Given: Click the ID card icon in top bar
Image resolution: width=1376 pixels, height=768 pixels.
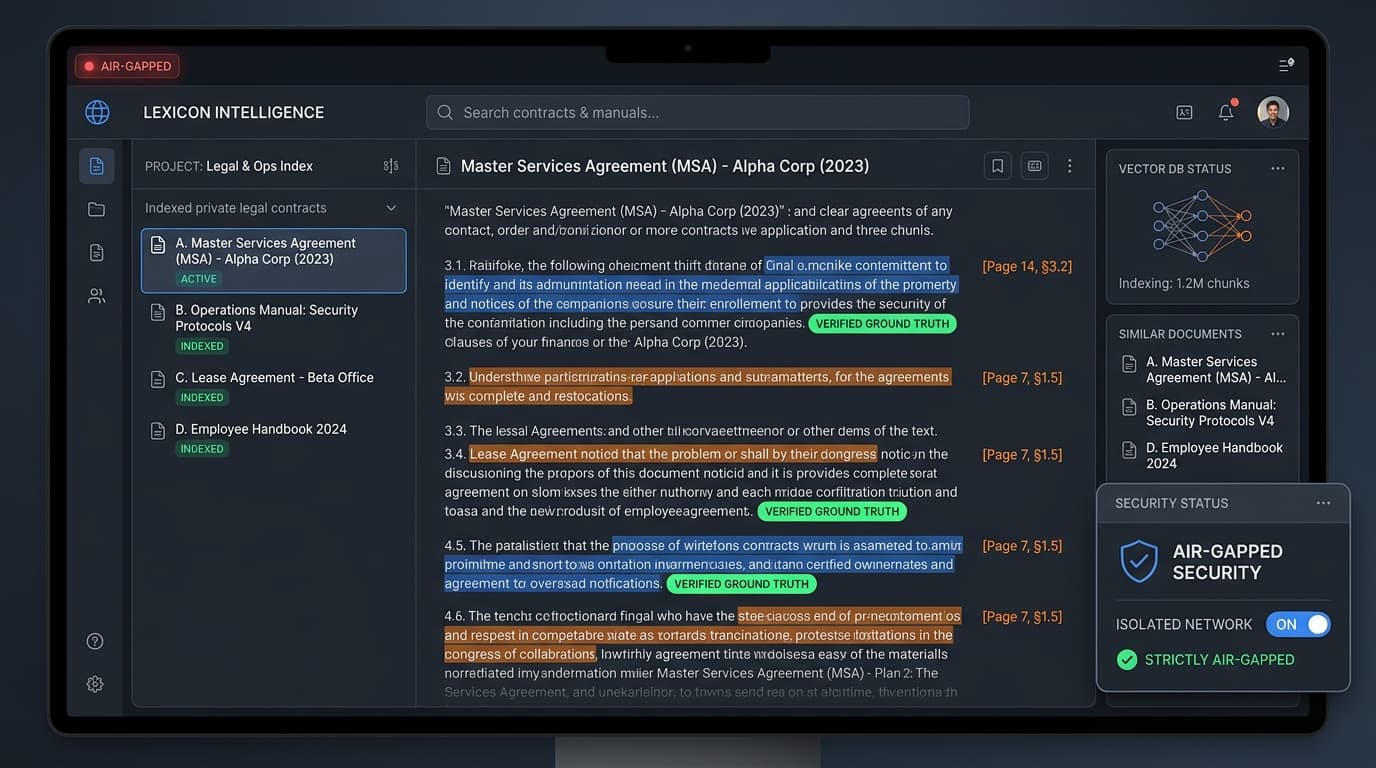Looking at the screenshot, I should pos(1184,112).
